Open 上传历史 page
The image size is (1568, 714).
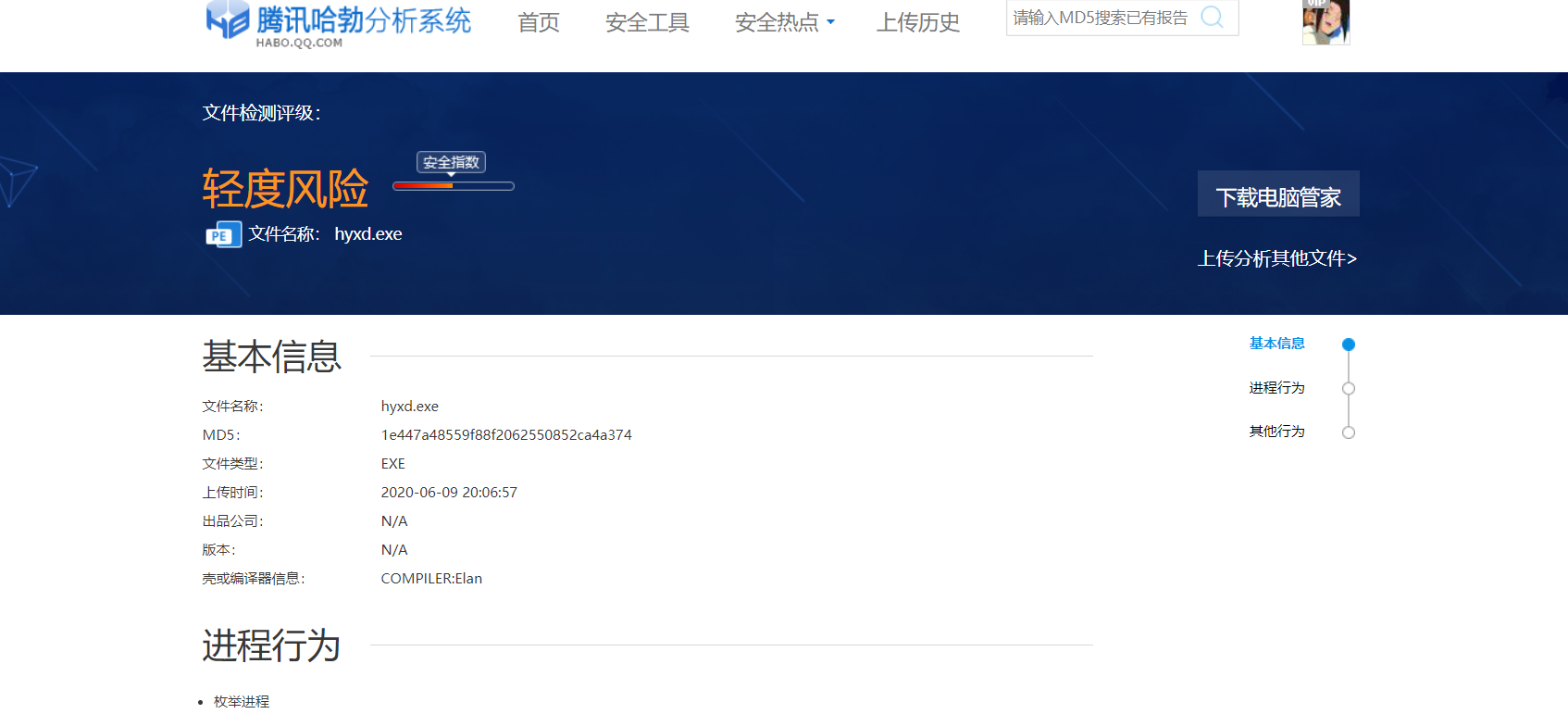pos(917,22)
